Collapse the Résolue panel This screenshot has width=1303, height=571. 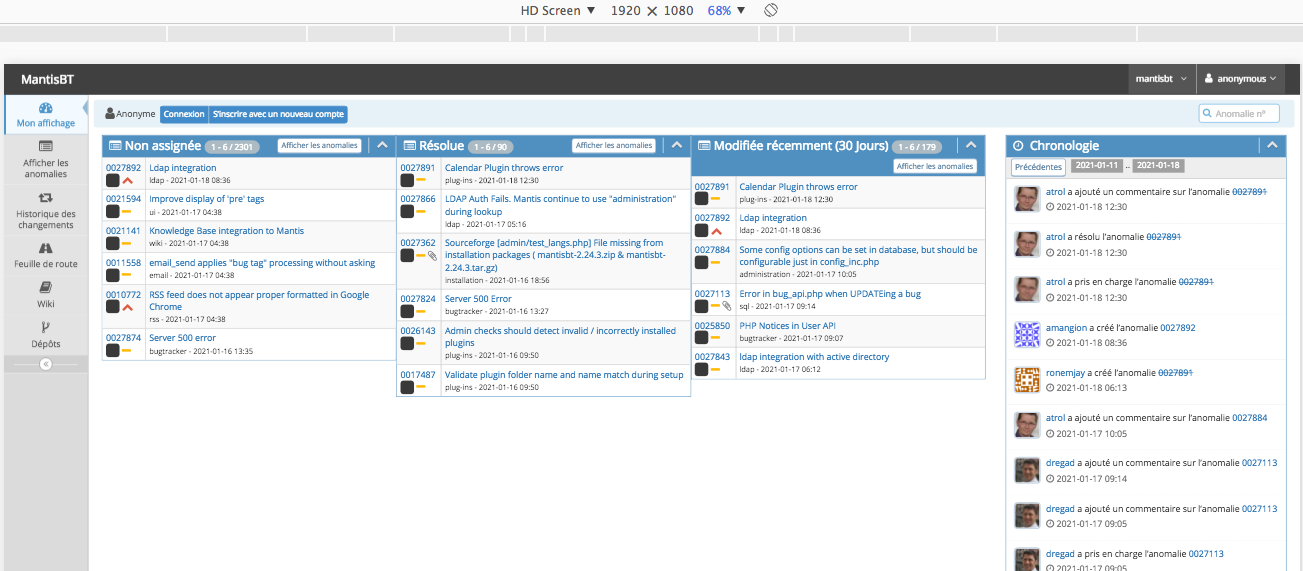point(676,145)
